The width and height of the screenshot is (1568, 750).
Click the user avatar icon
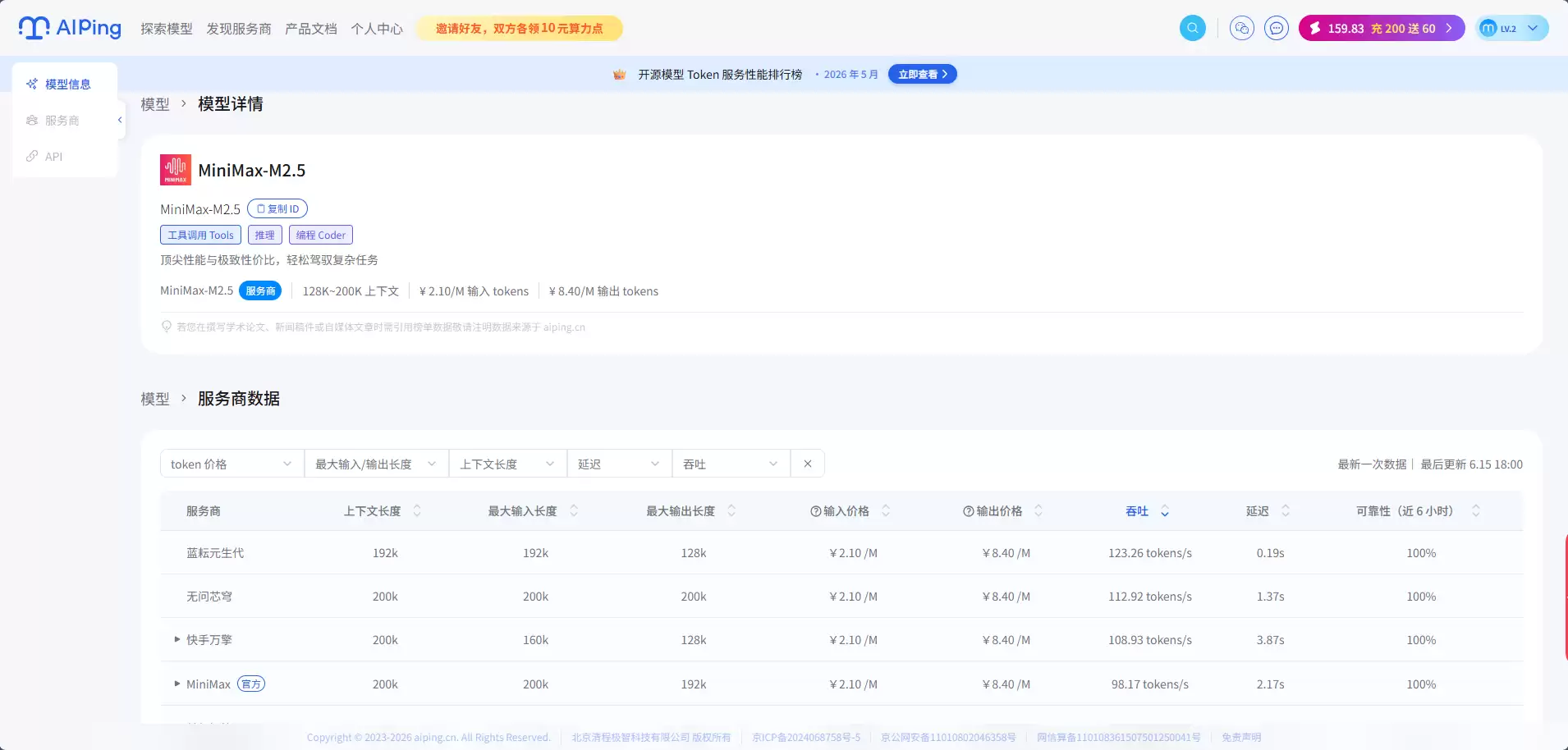tap(1488, 28)
